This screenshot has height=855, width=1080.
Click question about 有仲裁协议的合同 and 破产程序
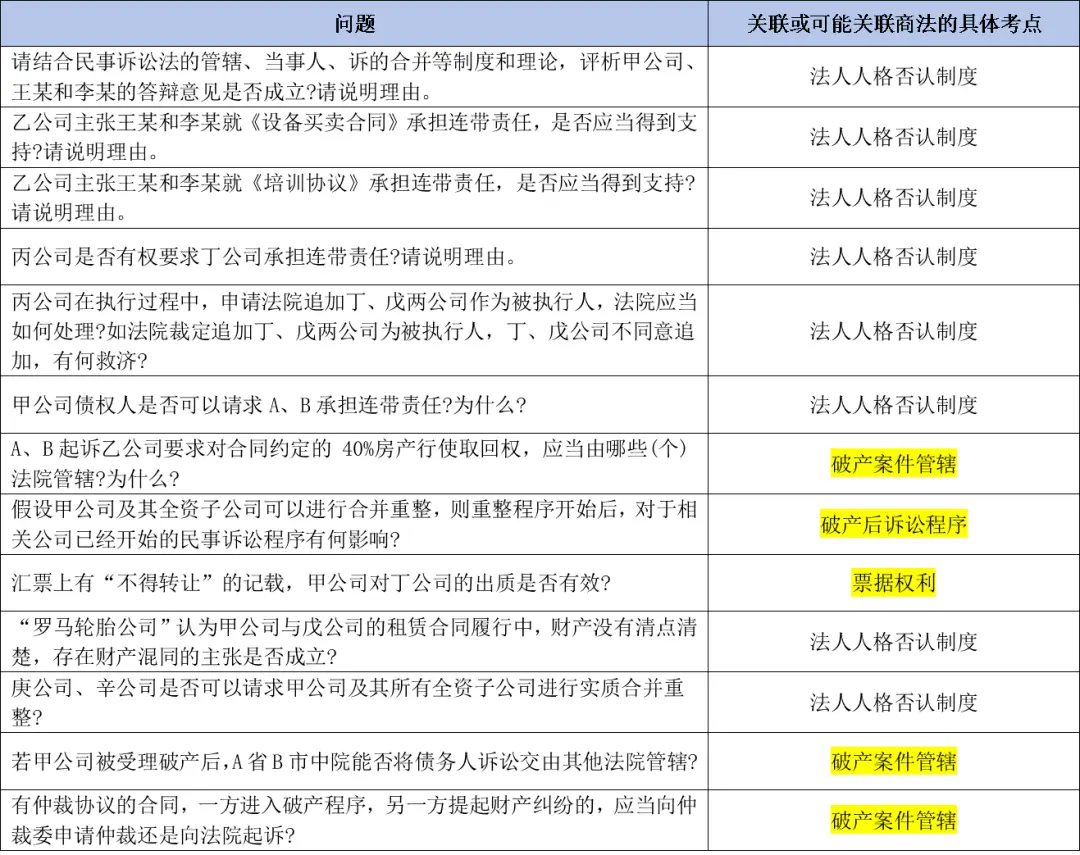355,820
